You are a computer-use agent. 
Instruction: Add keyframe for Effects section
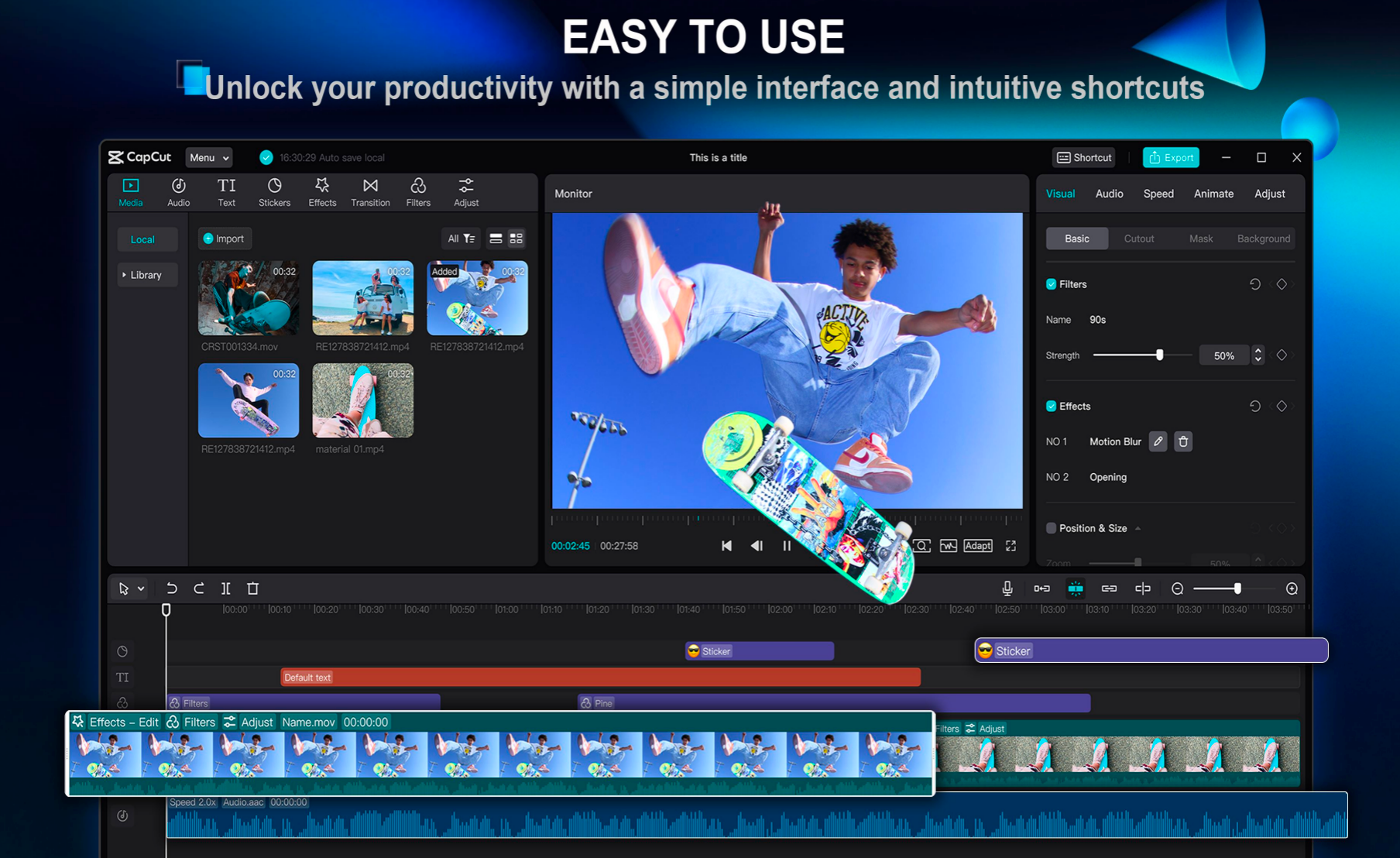(1282, 406)
